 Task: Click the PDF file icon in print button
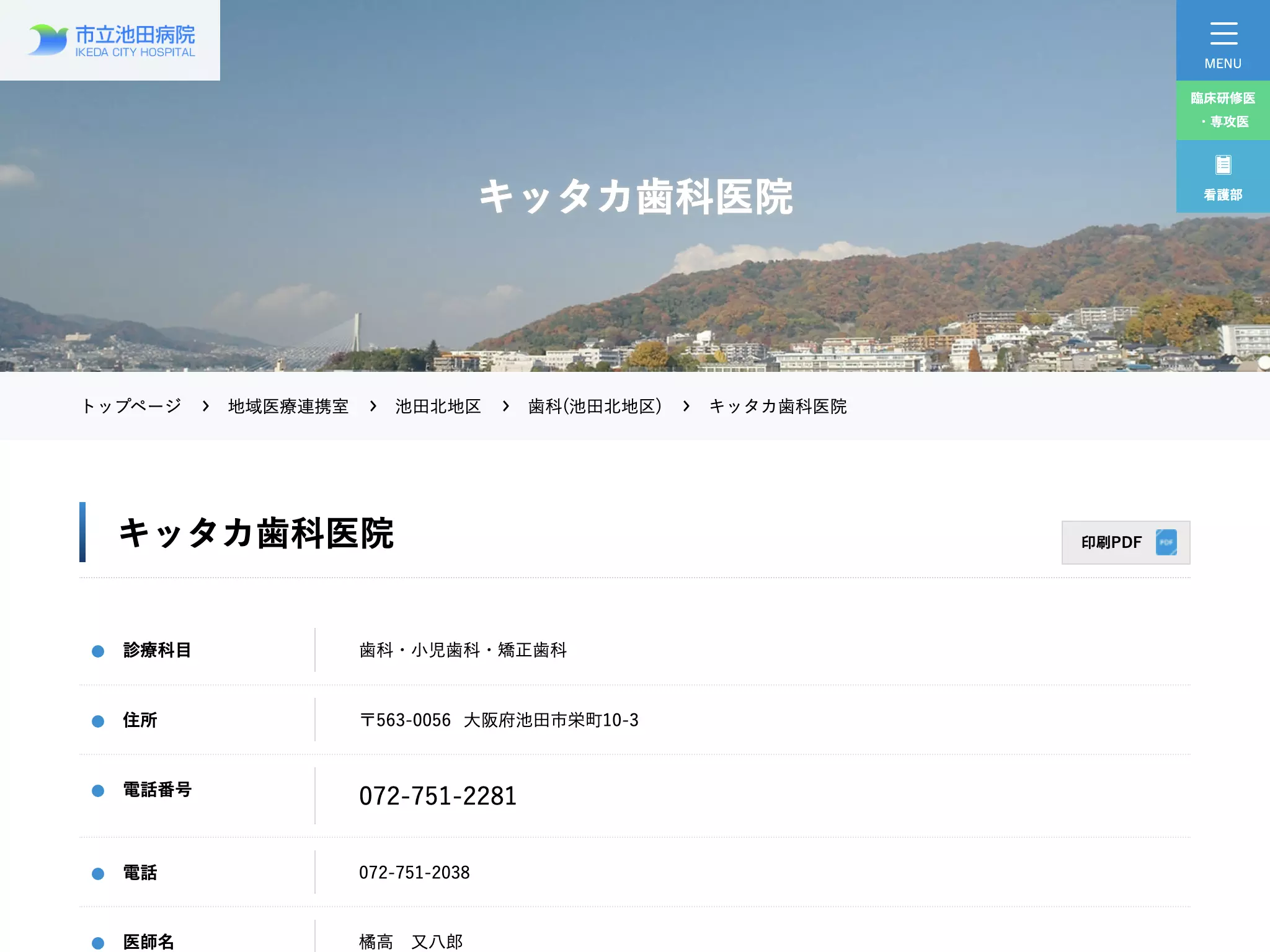pyautogui.click(x=1166, y=542)
